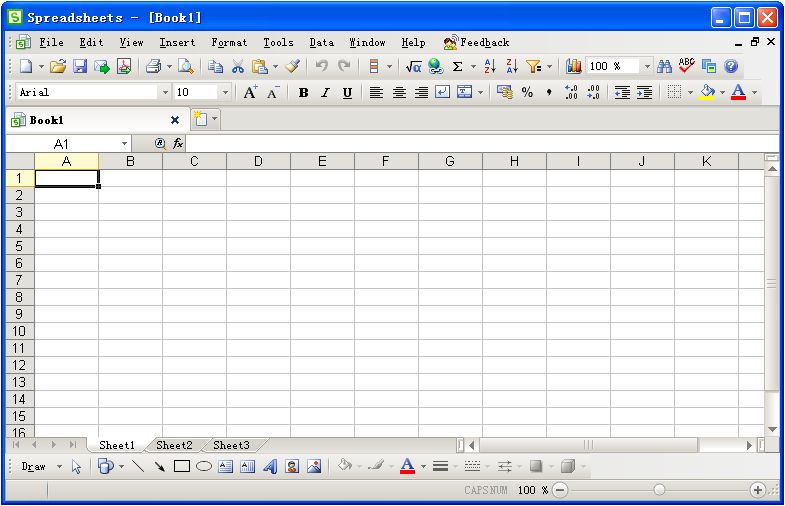Switch to the Sheet2 tab
Screen dimensions: 785x506
click(174, 445)
